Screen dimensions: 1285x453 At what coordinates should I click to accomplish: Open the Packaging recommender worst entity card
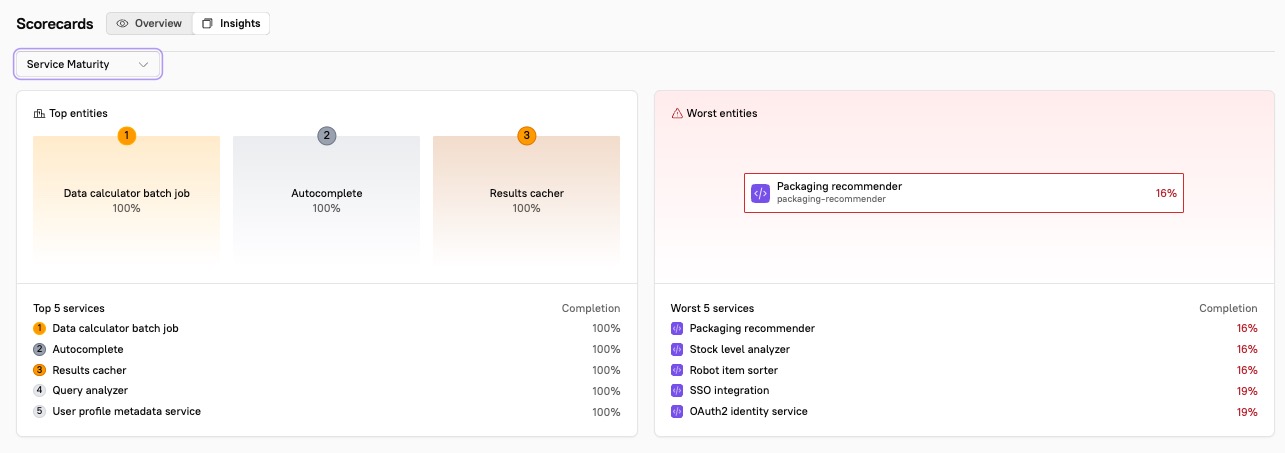[963, 193]
